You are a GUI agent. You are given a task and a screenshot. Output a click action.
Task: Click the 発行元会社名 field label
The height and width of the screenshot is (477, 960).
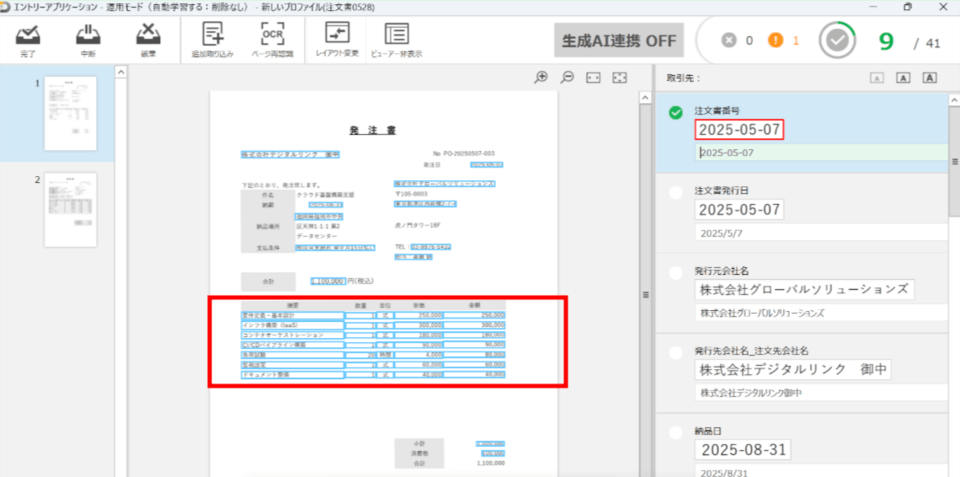click(722, 271)
